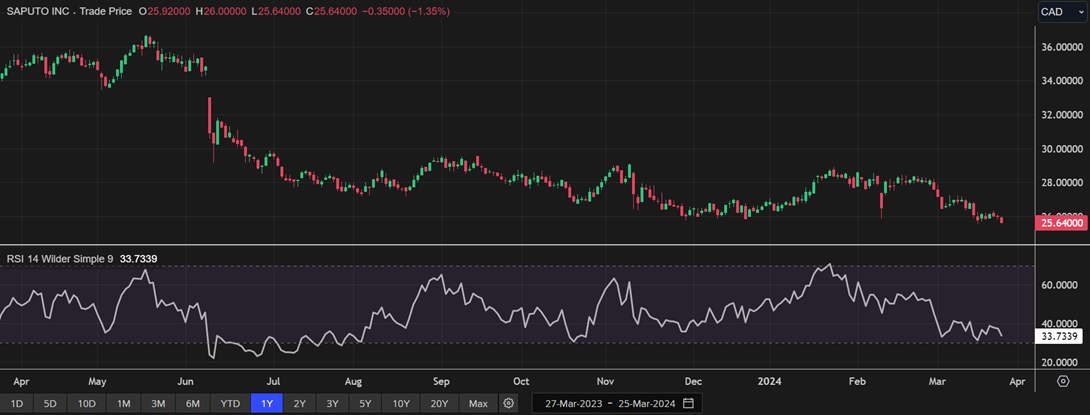Choose the 3Y time range

pyautogui.click(x=332, y=403)
